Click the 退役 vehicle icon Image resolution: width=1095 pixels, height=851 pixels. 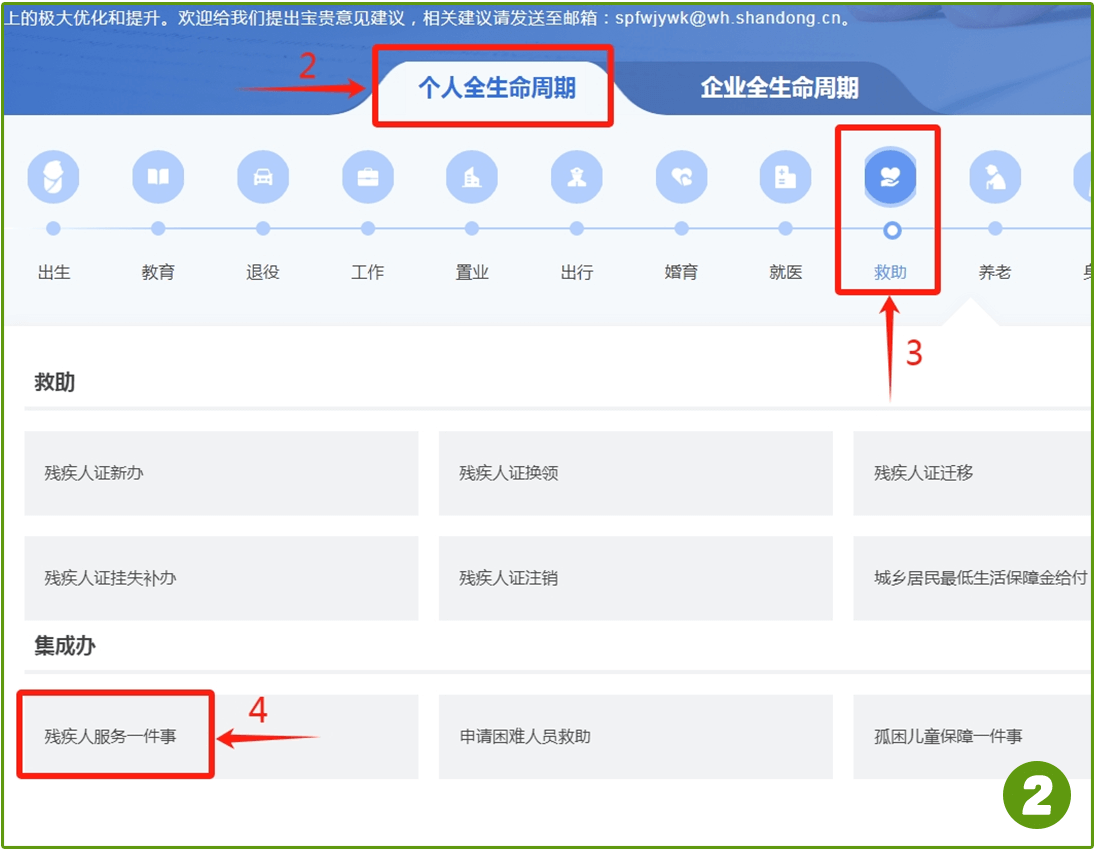[x=263, y=177]
